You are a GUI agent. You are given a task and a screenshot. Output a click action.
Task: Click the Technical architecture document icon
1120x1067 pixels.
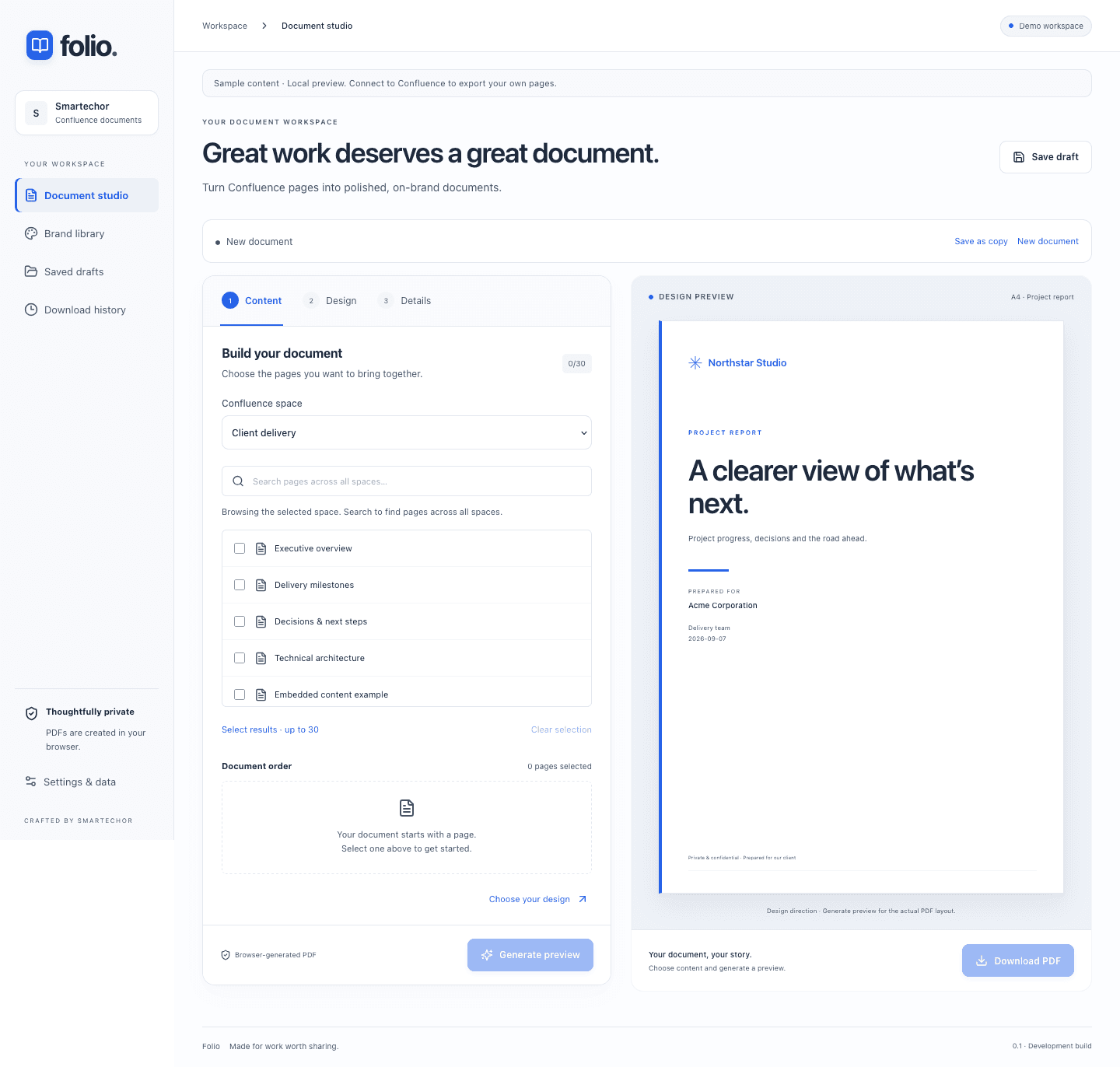tap(261, 658)
